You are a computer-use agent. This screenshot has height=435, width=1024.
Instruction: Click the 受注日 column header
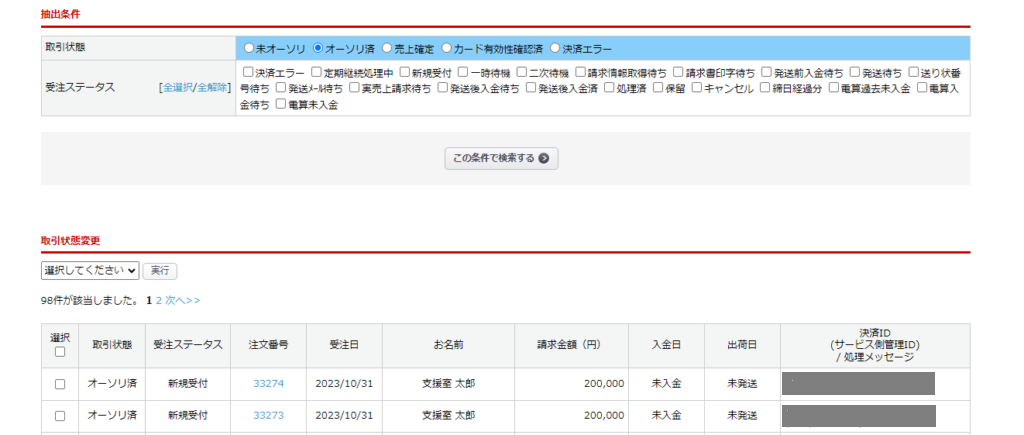pos(344,346)
